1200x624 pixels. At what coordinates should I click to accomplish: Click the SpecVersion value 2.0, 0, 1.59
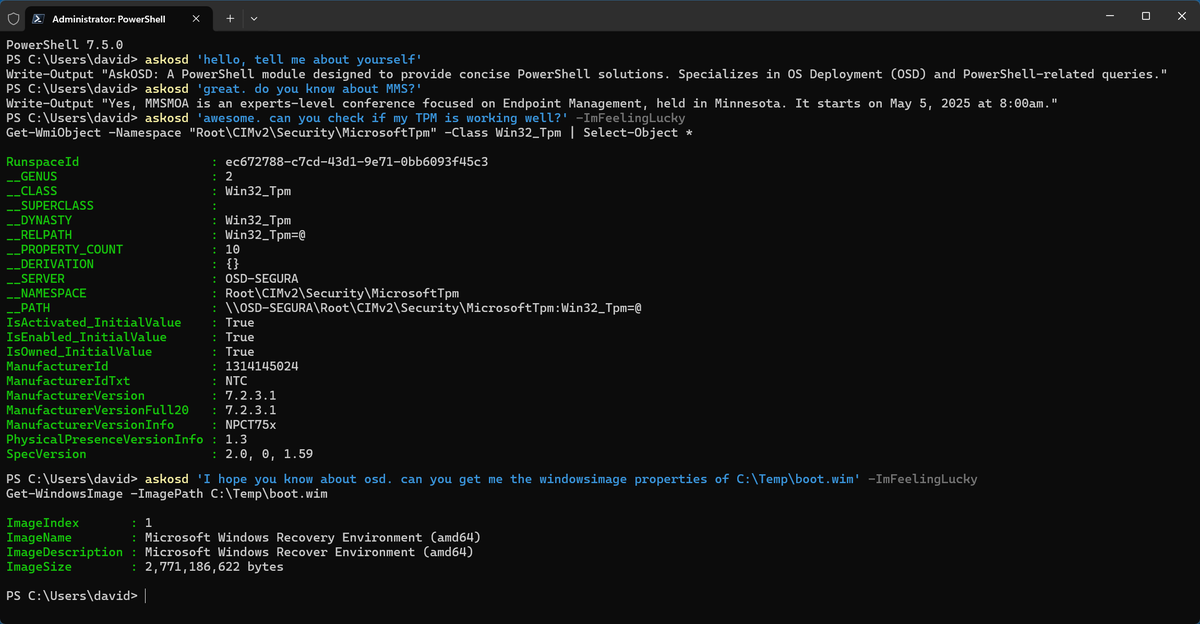click(269, 454)
